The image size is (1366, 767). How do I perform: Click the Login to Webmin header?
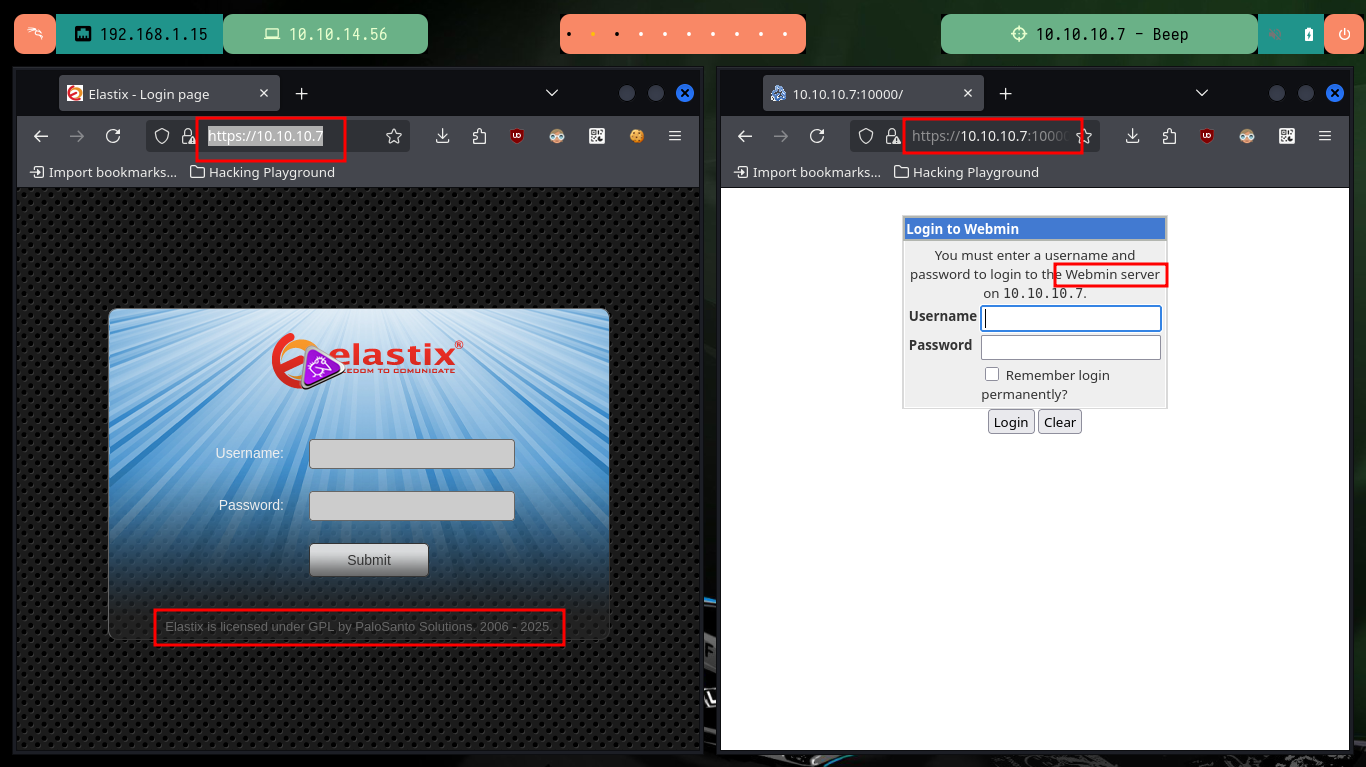click(1035, 229)
